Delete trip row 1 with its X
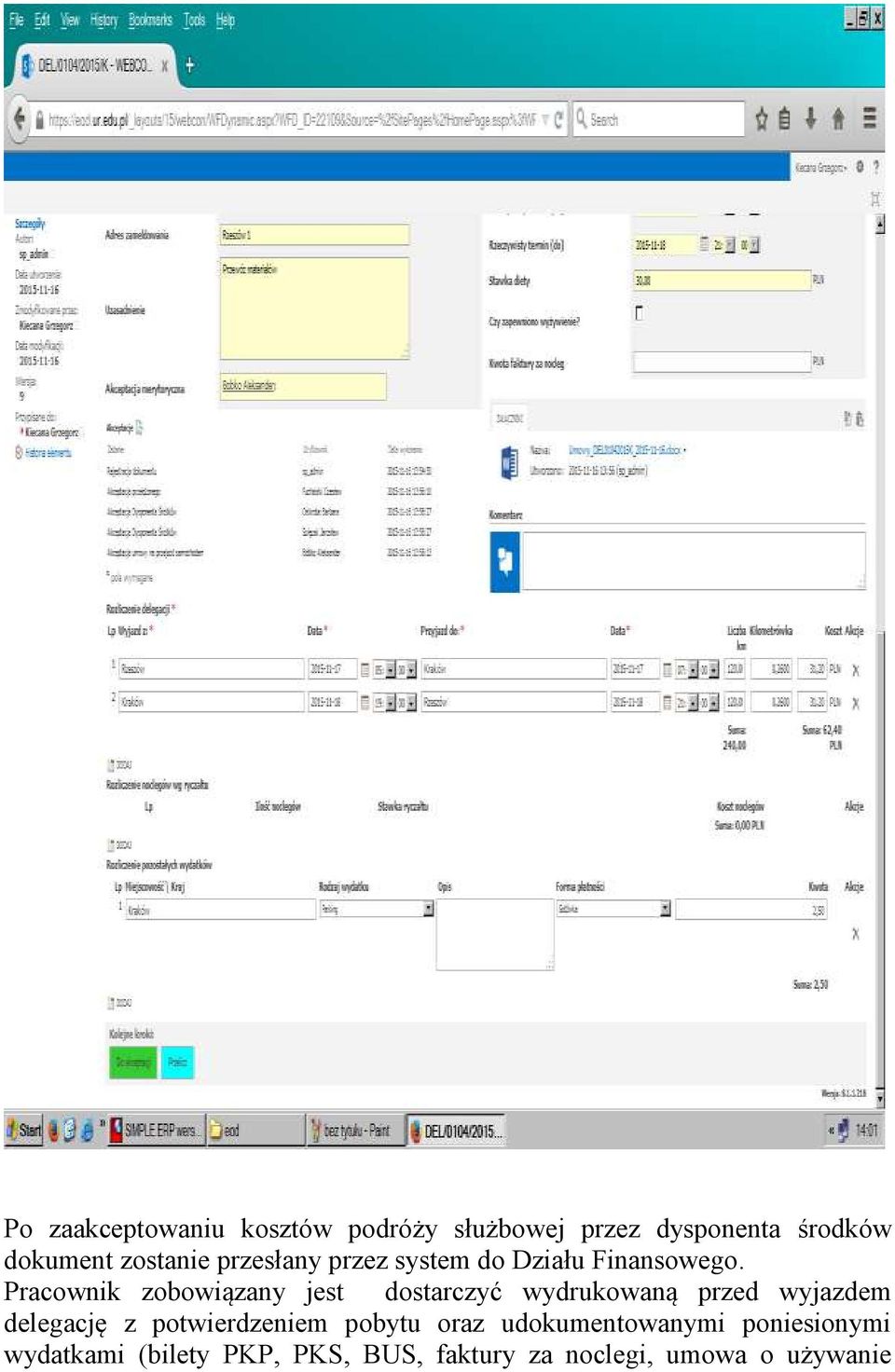Screen dimensions: 895x1372 coord(856,670)
